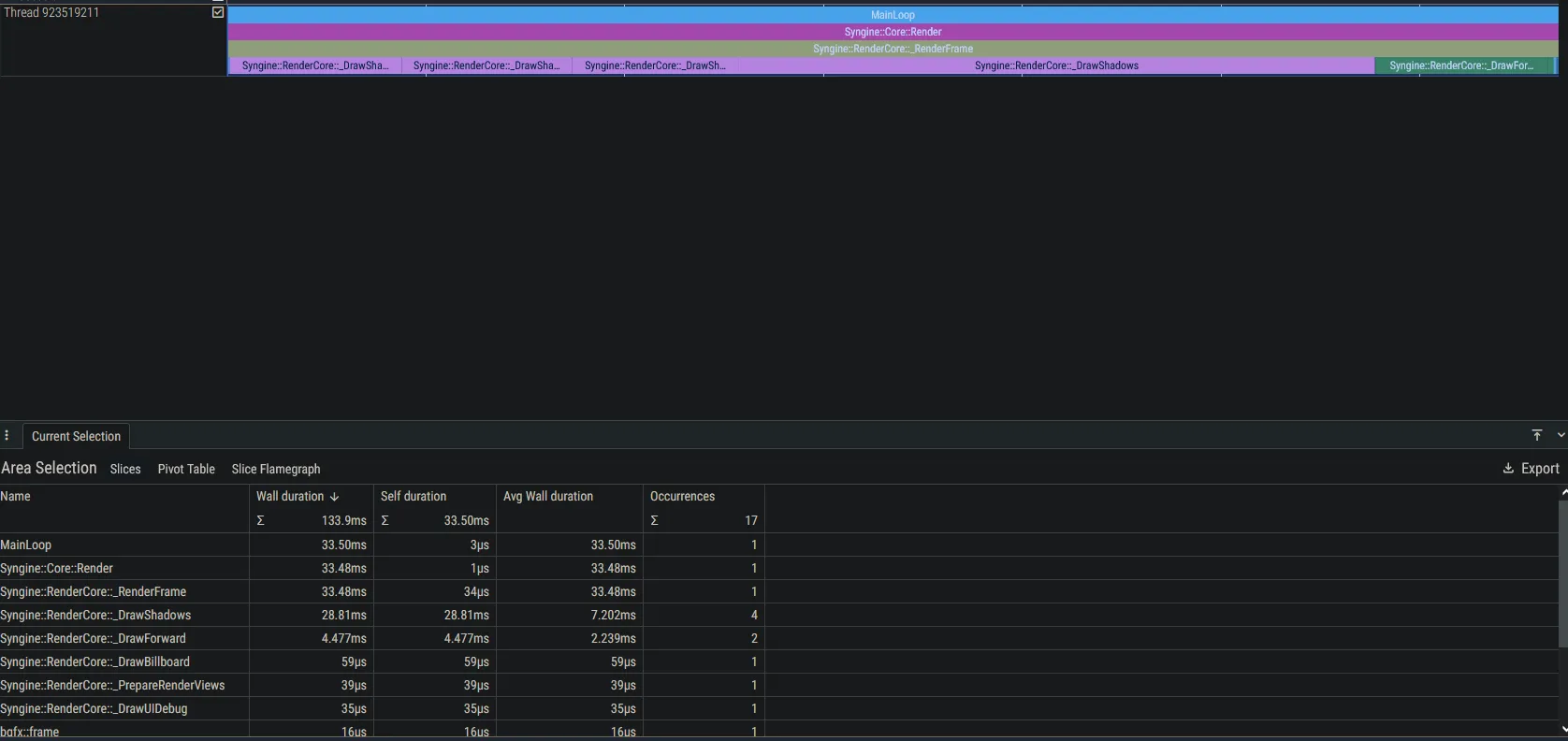The width and height of the screenshot is (1568, 741).
Task: Click the Syngine::RenderCore::_PrepareRenderViews row
Action: 382,685
